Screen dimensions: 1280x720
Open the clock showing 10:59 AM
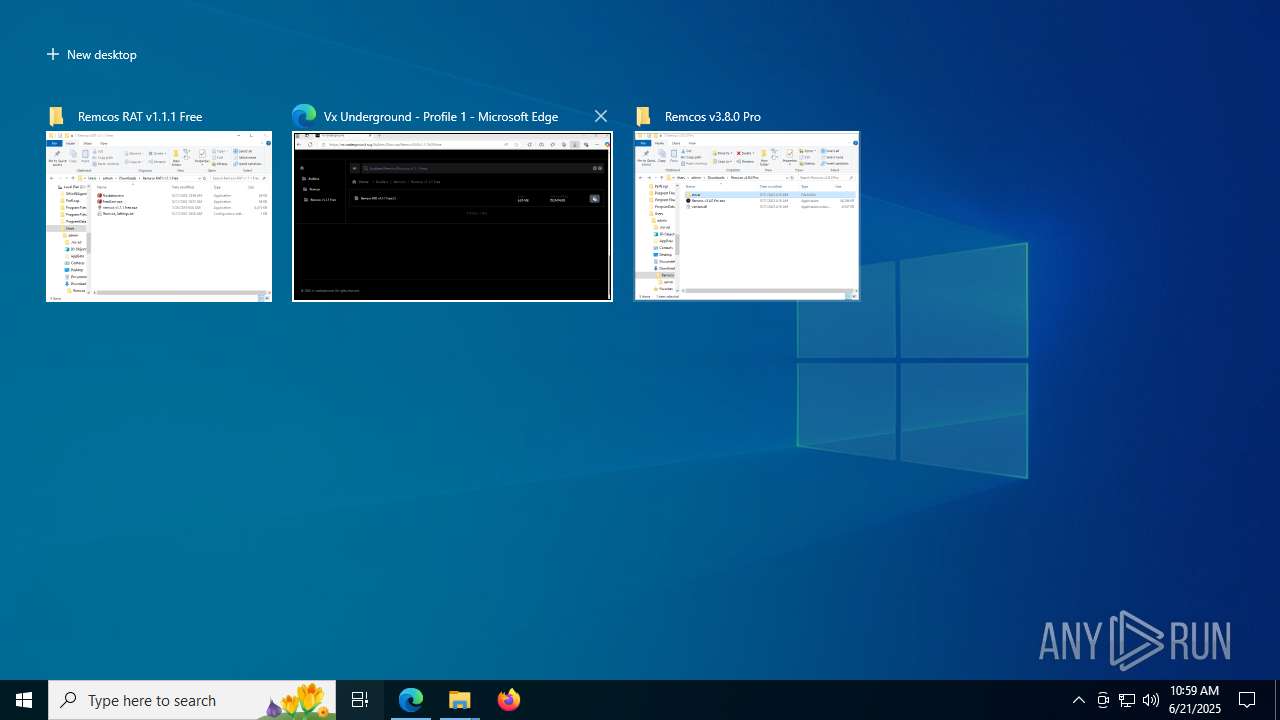pos(1195,700)
